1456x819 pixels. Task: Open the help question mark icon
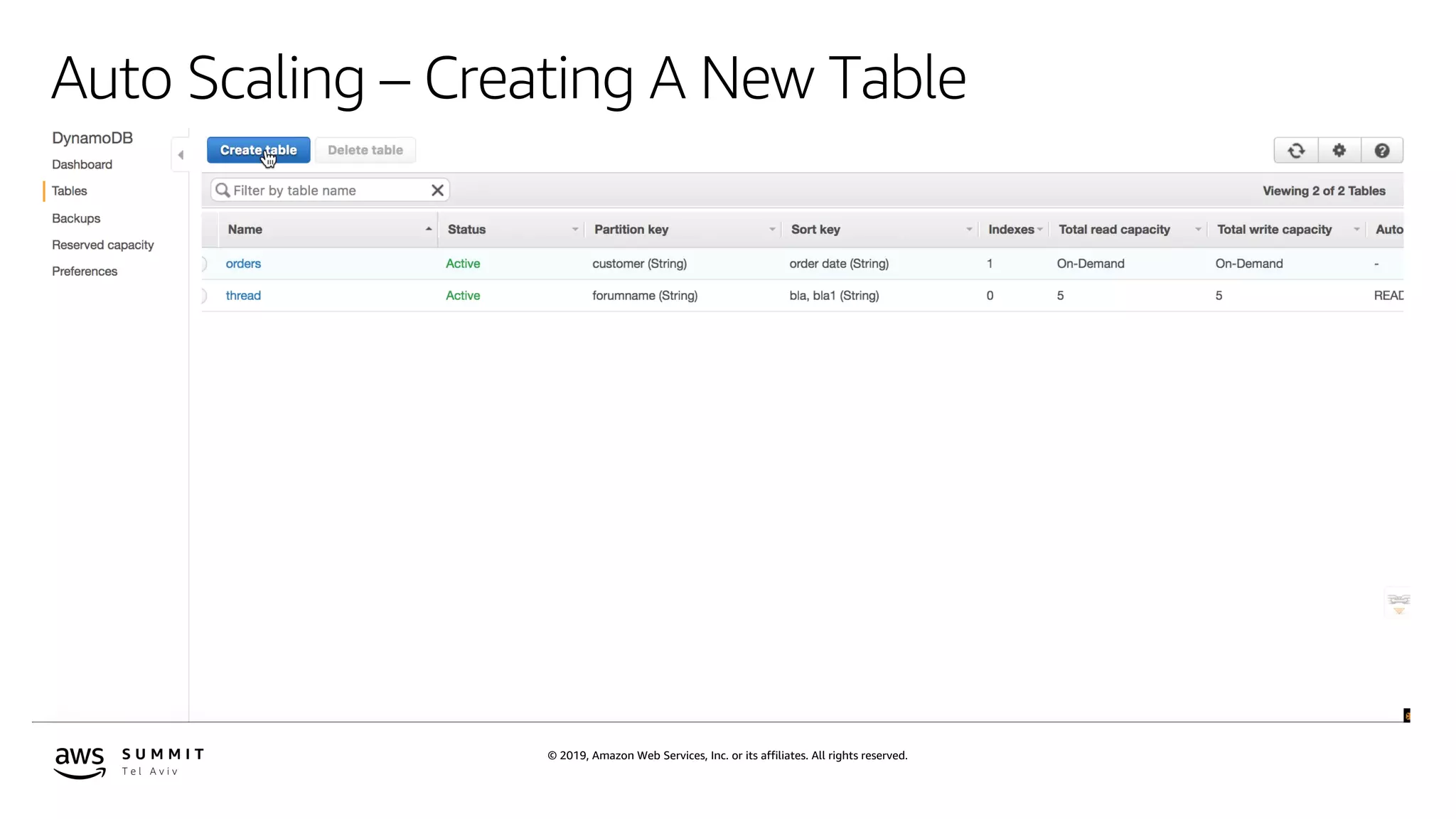coord(1382,151)
